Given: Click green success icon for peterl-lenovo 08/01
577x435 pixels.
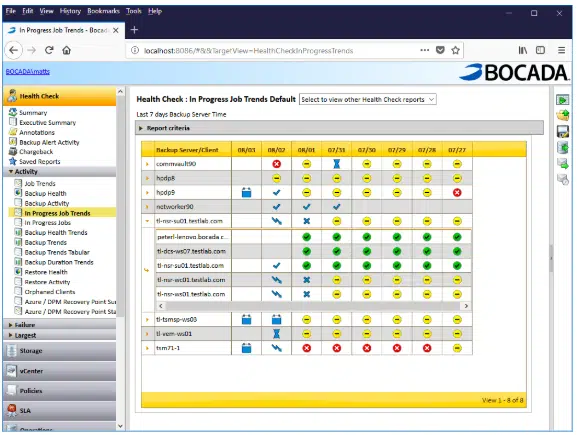Looking at the screenshot, I should (306, 237).
